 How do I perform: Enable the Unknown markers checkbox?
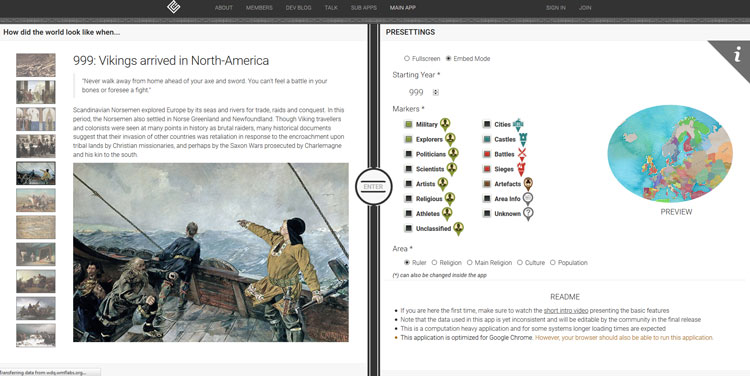click(487, 213)
